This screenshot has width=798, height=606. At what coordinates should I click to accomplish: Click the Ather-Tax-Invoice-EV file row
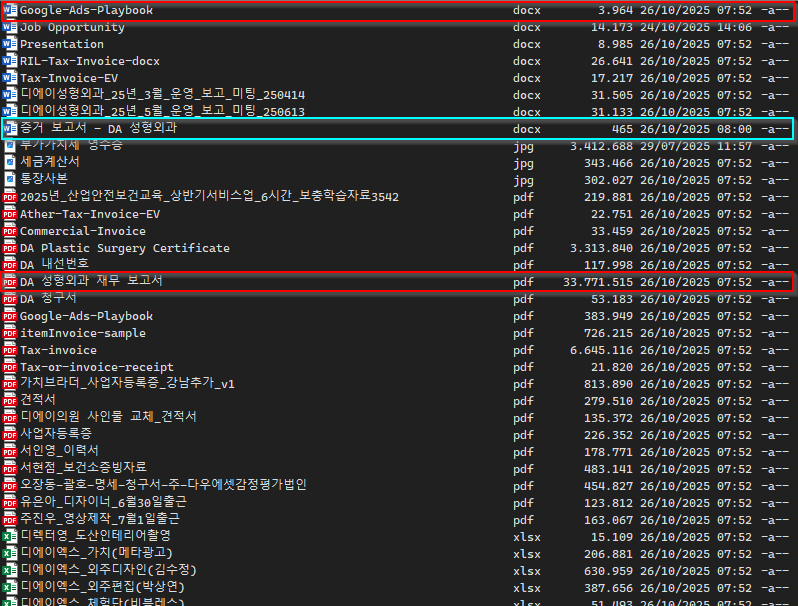click(89, 215)
